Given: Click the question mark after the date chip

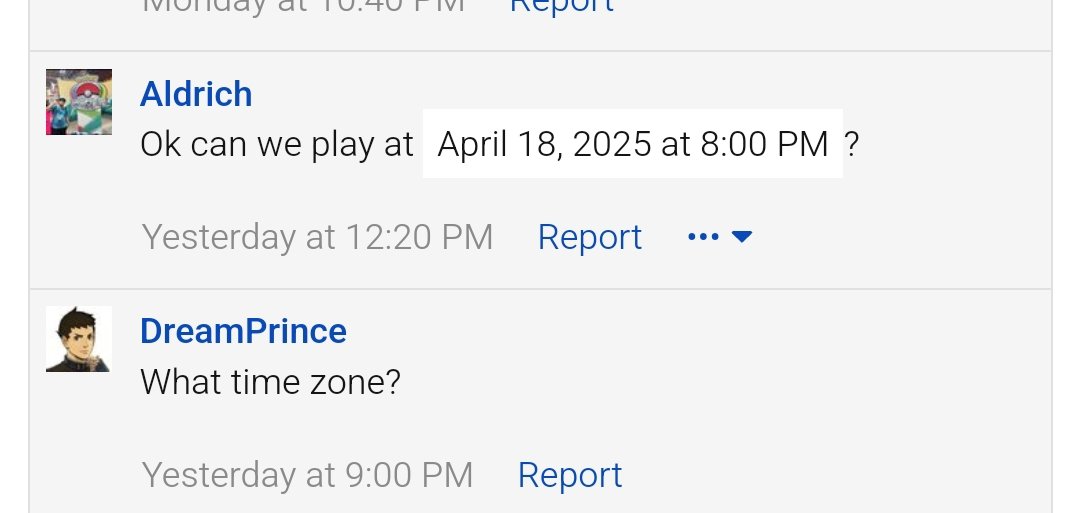Looking at the screenshot, I should click(852, 145).
